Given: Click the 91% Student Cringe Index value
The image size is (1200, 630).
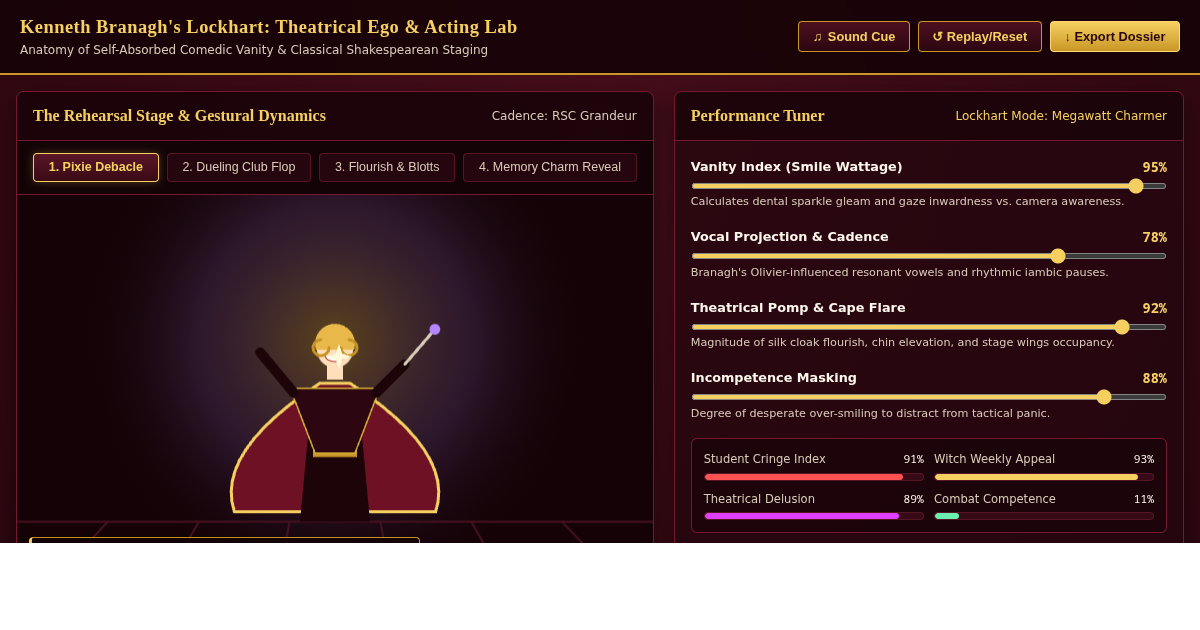Looking at the screenshot, I should 914,459.
